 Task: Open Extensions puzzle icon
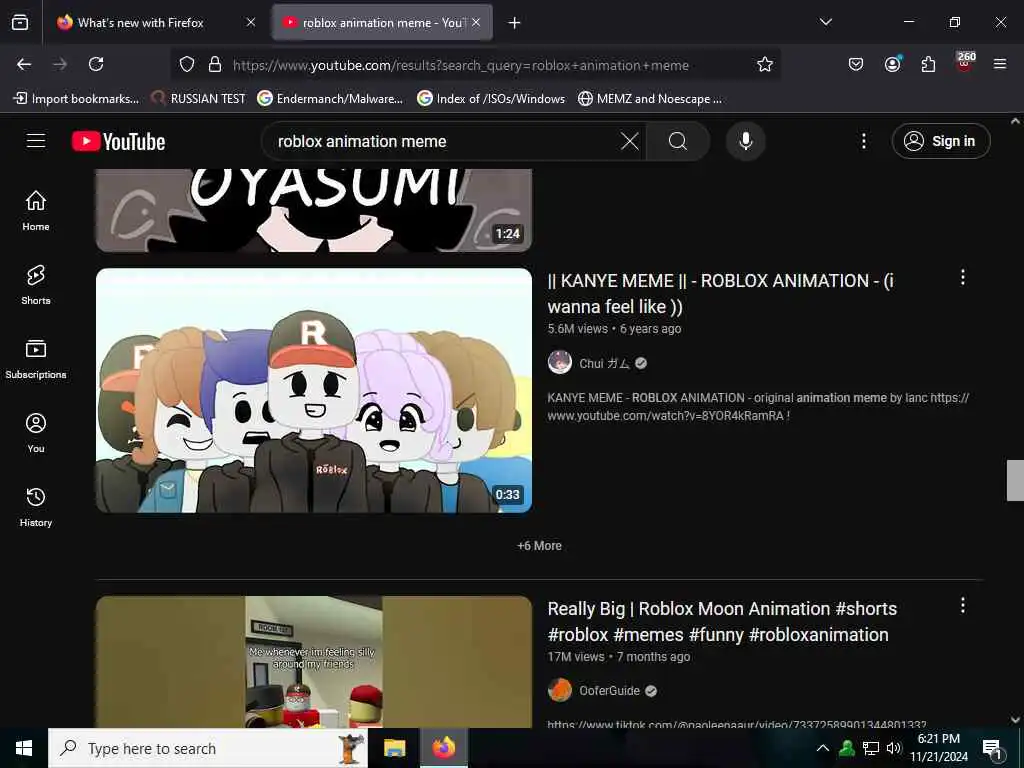(x=928, y=64)
